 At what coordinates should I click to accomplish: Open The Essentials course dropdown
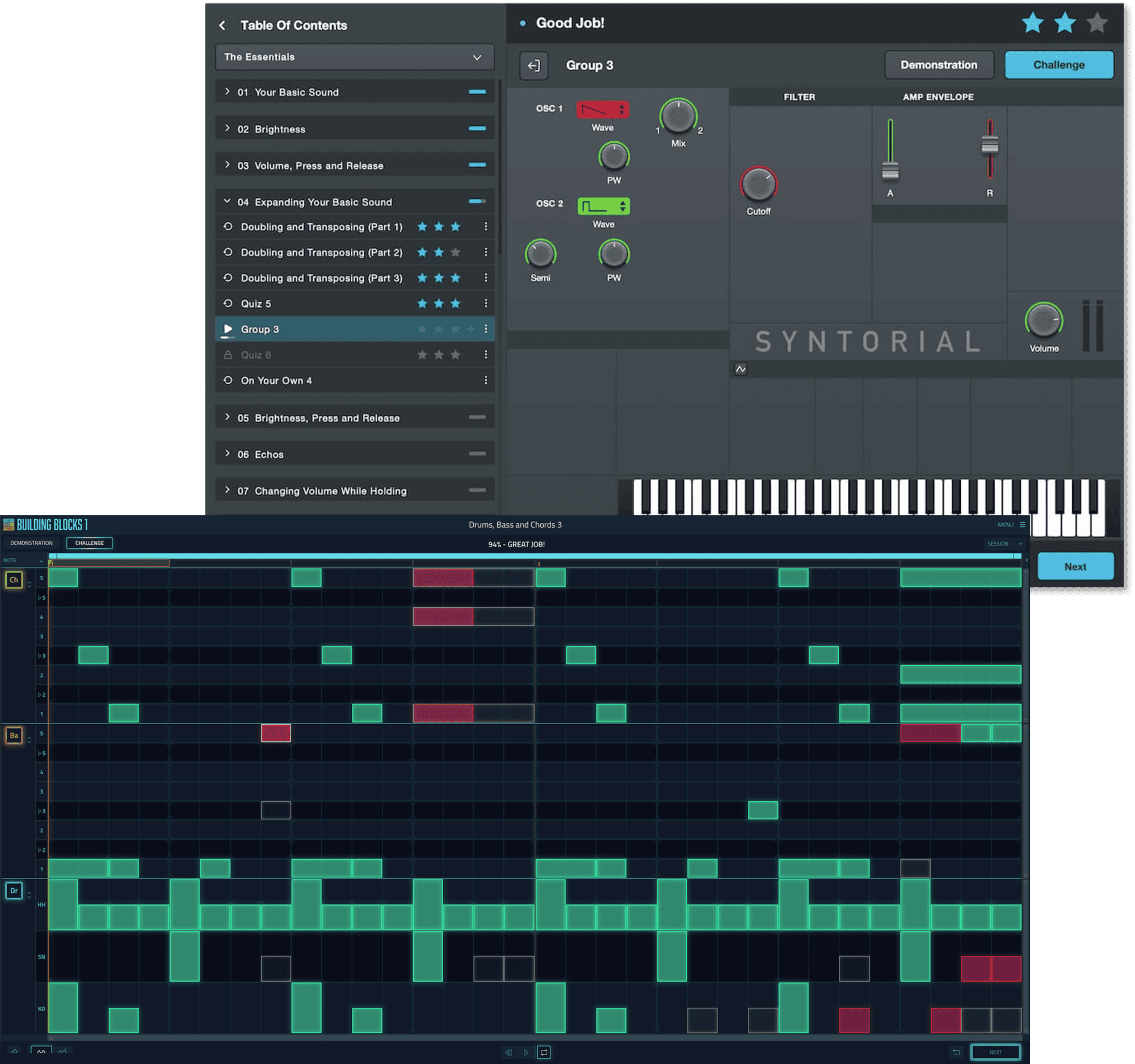click(477, 57)
